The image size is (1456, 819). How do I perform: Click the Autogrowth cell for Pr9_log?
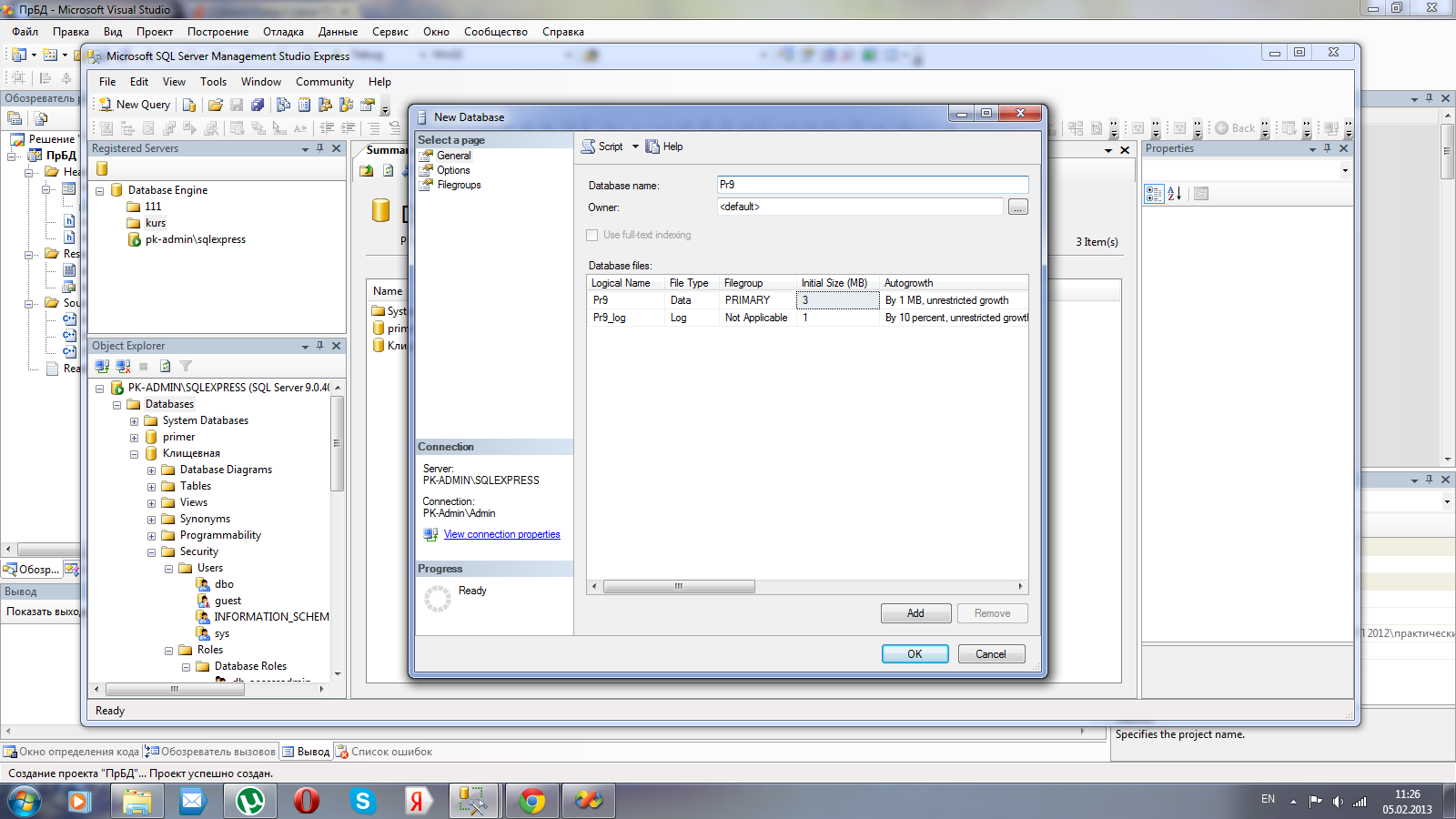(x=955, y=318)
